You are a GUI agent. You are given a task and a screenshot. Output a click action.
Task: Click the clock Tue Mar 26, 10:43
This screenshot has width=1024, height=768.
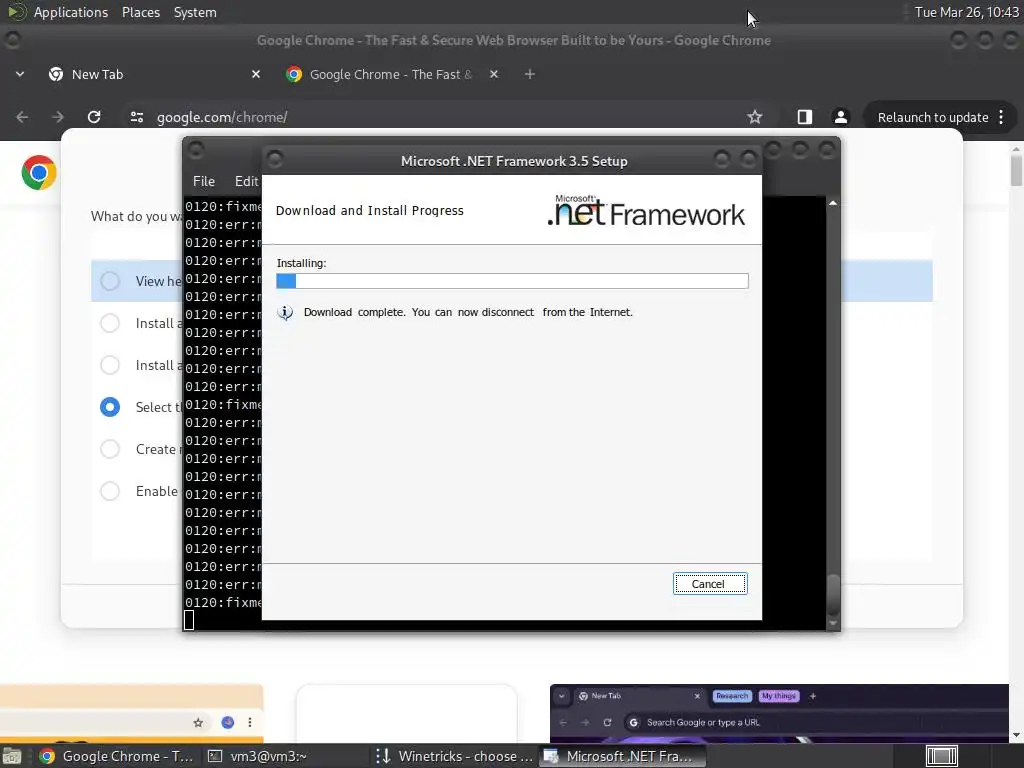[967, 12]
